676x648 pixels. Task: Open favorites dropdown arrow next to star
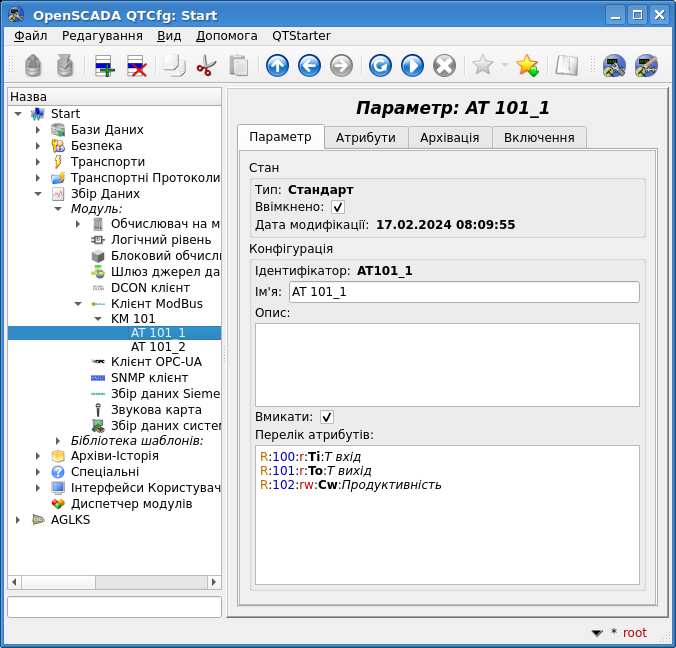pyautogui.click(x=504, y=66)
